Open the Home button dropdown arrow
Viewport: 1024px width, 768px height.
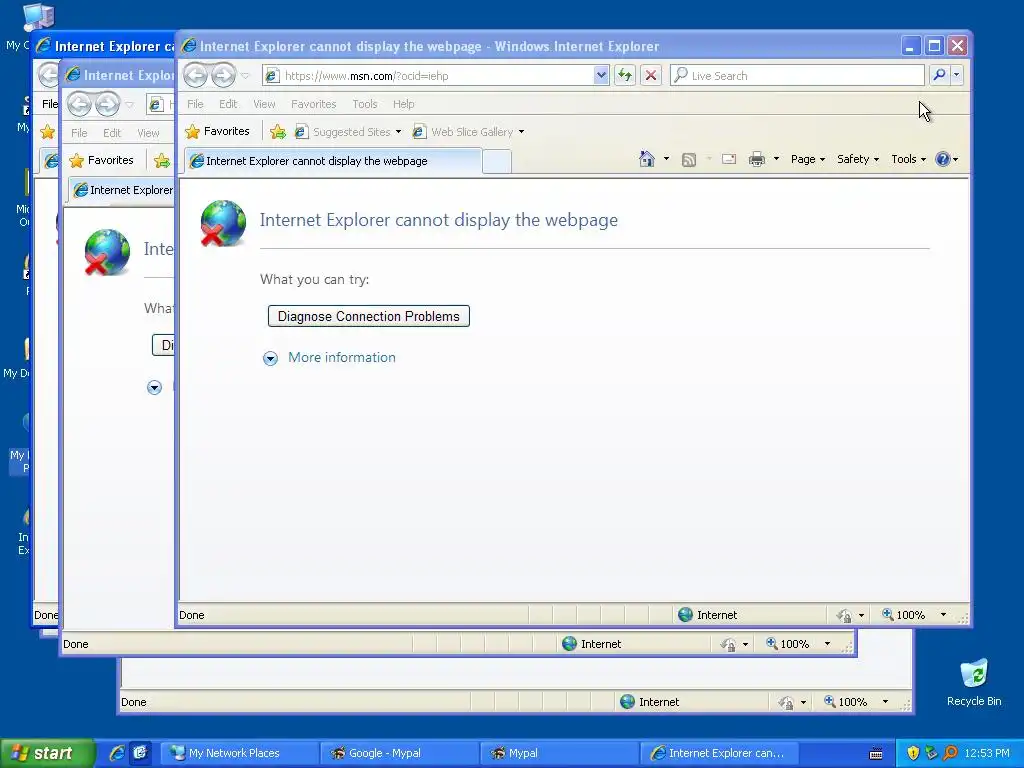[x=666, y=159]
